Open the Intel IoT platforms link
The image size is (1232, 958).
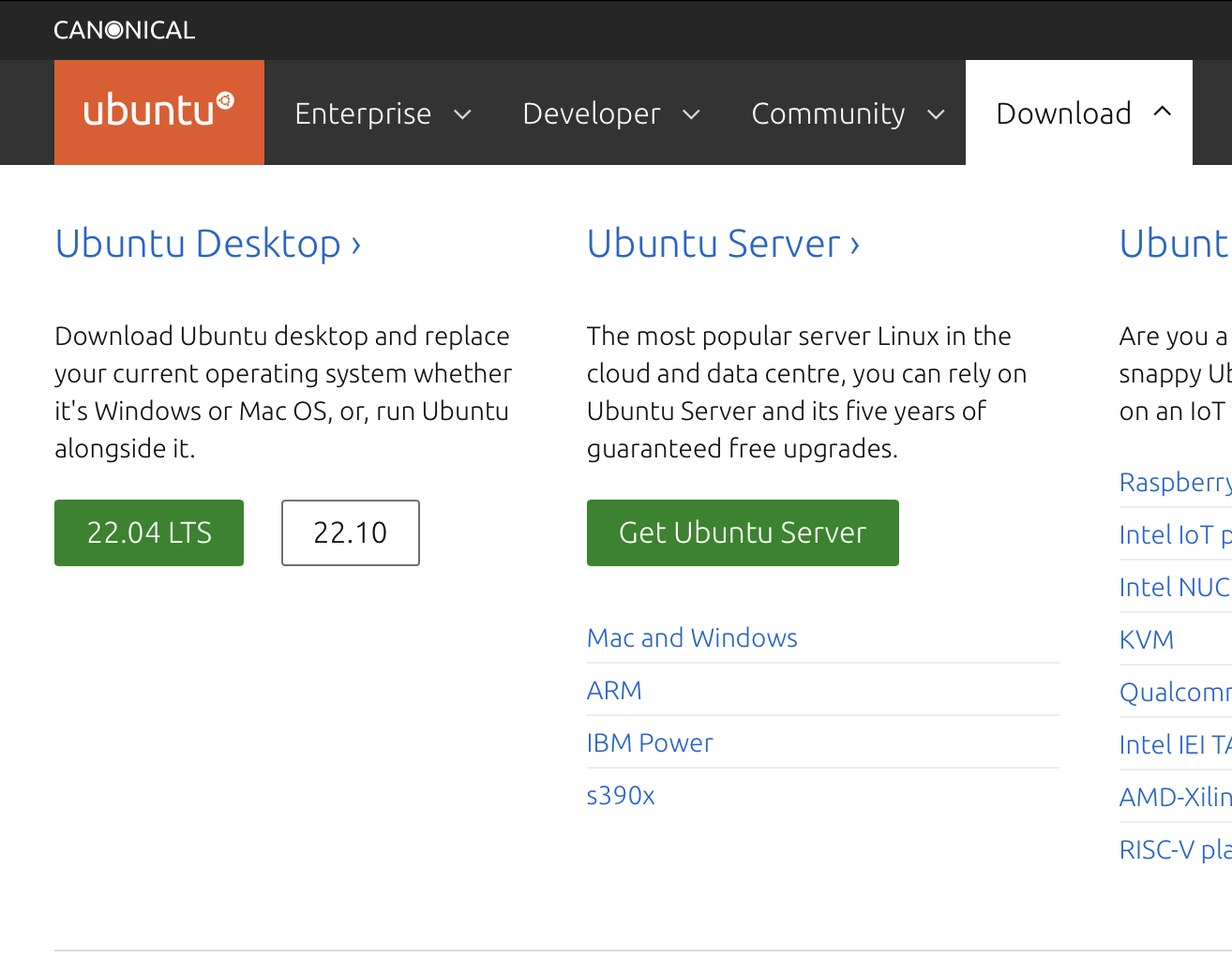point(1176,534)
